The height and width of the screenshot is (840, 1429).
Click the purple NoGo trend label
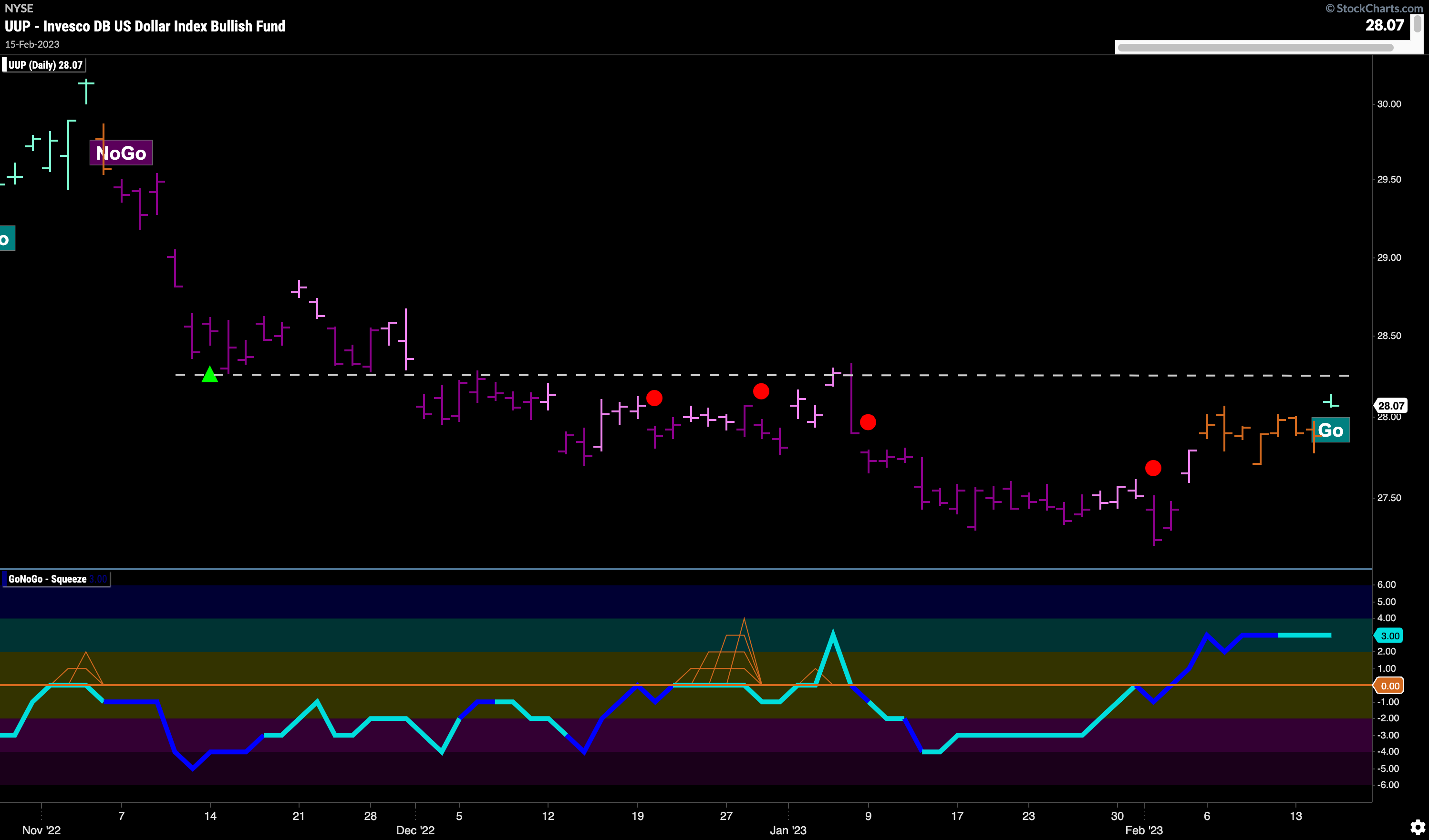[121, 153]
